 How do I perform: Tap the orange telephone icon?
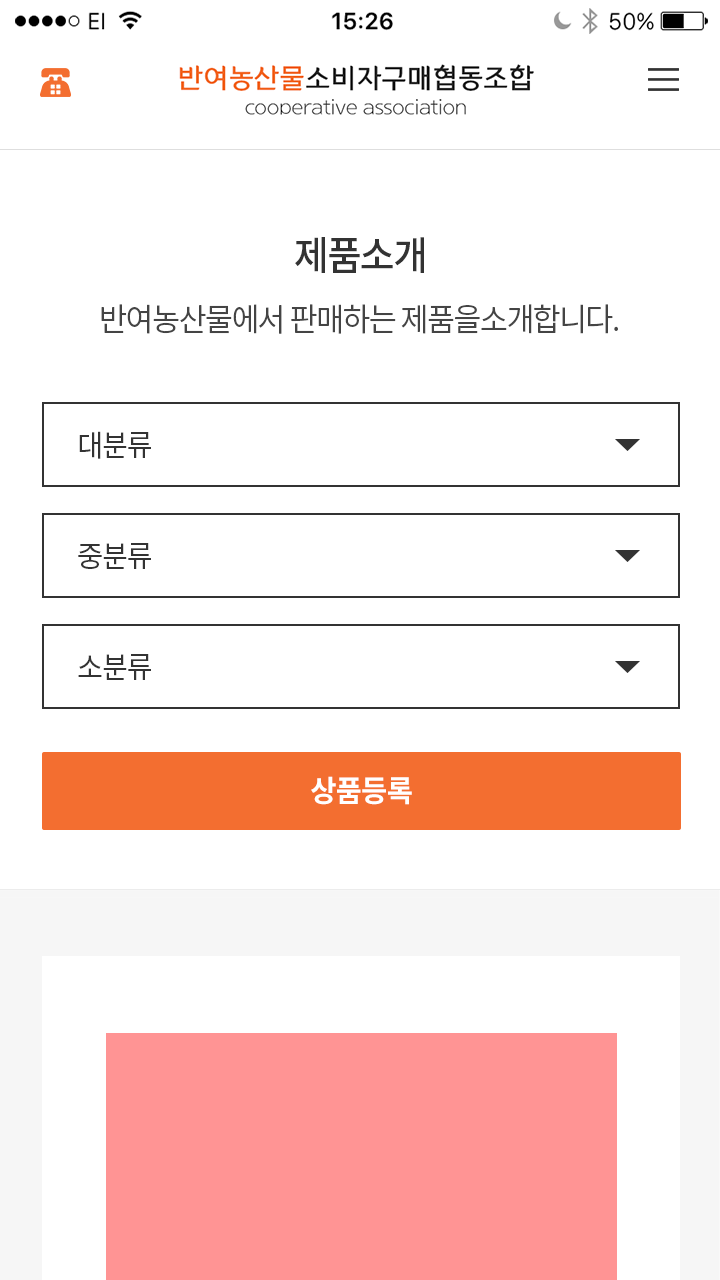pos(56,82)
